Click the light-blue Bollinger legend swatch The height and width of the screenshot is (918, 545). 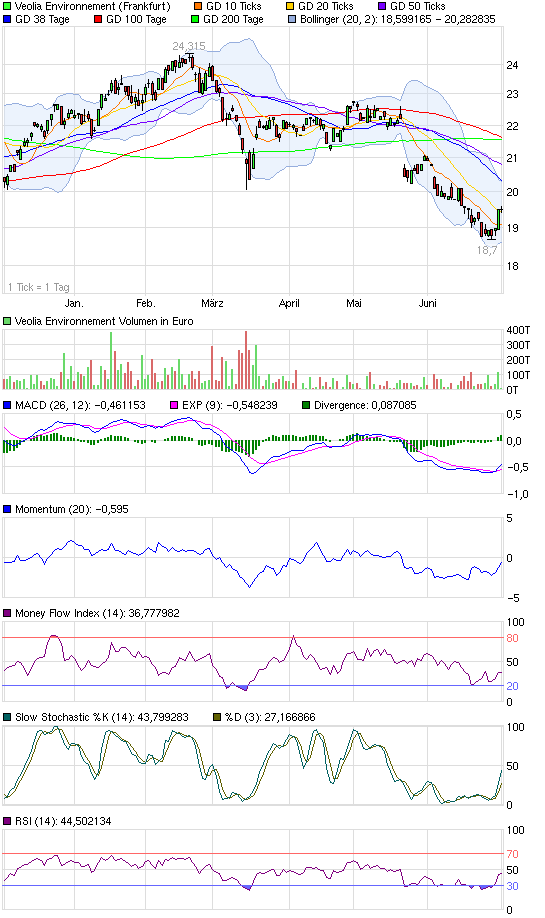click(292, 19)
